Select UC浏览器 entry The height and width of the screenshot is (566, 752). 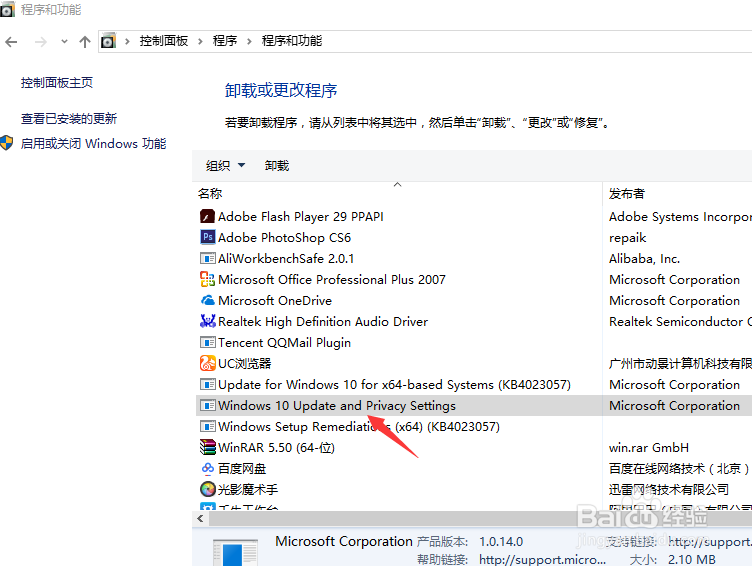pos(244,364)
